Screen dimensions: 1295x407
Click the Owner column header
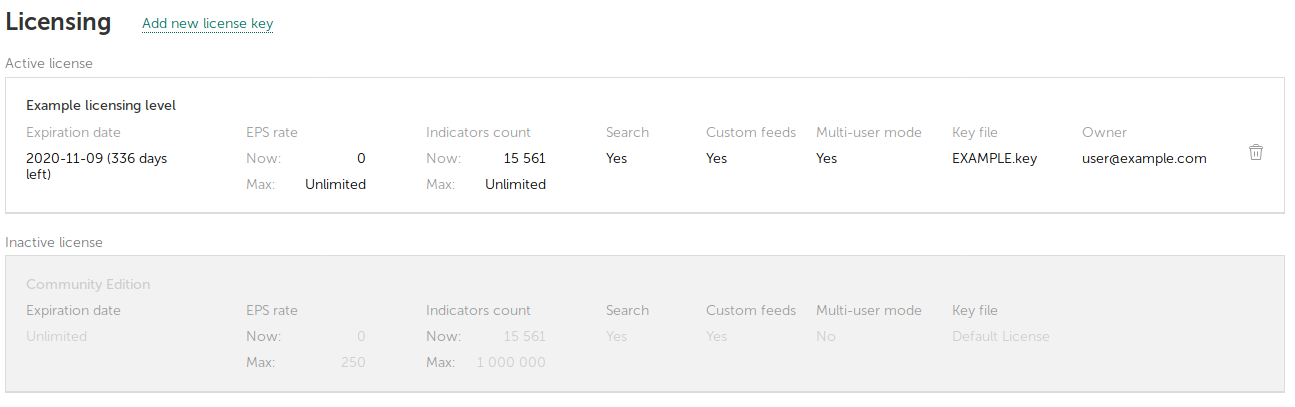1104,132
